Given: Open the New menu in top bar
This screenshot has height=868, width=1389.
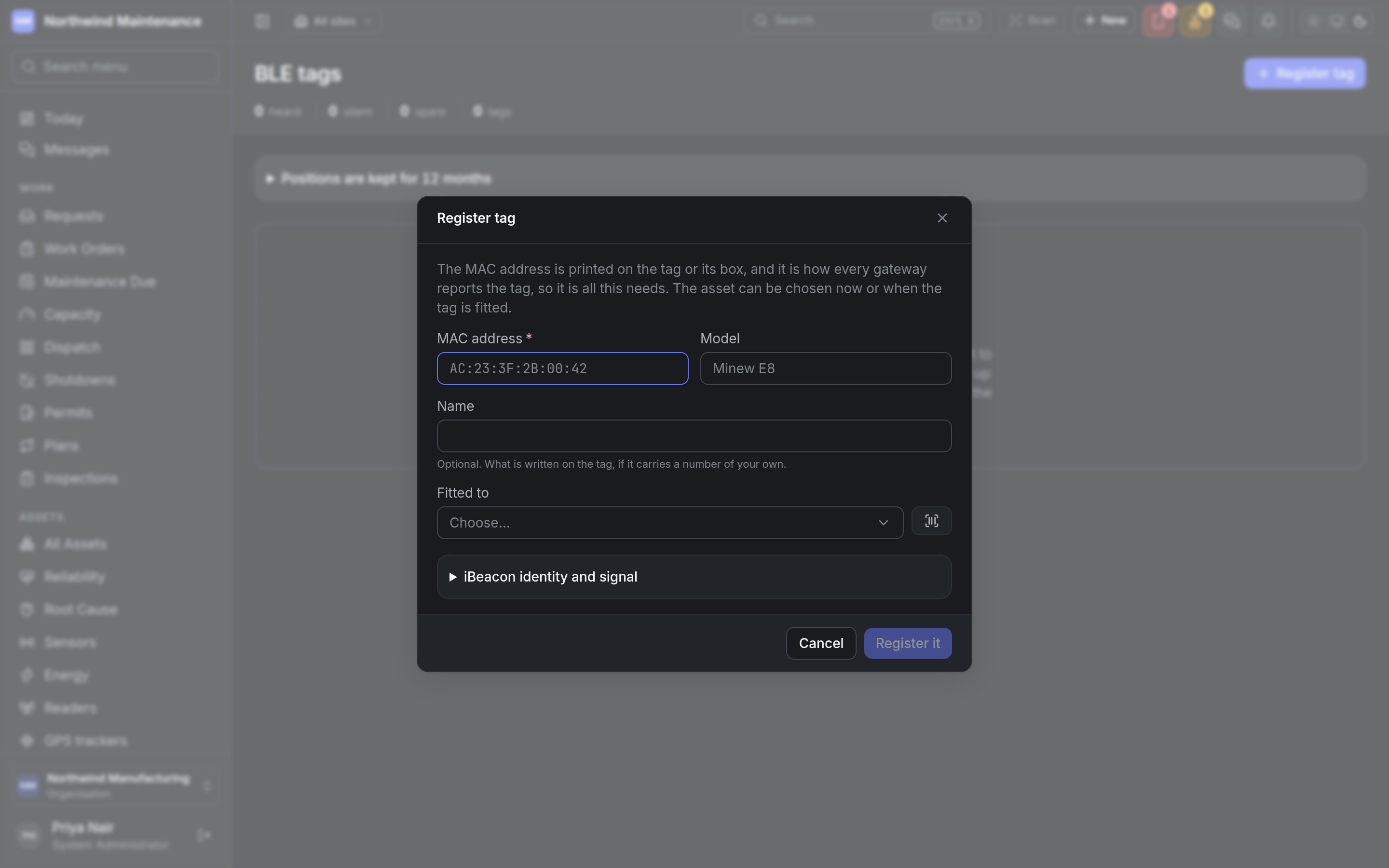Looking at the screenshot, I should (1105, 21).
